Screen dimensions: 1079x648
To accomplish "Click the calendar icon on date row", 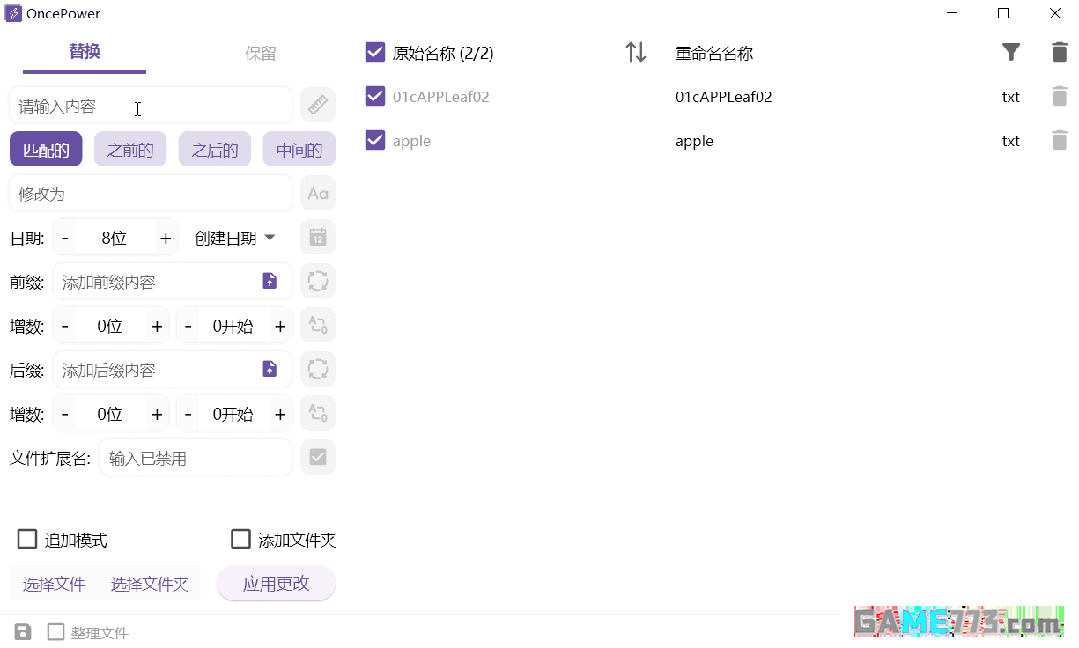I will [x=317, y=237].
